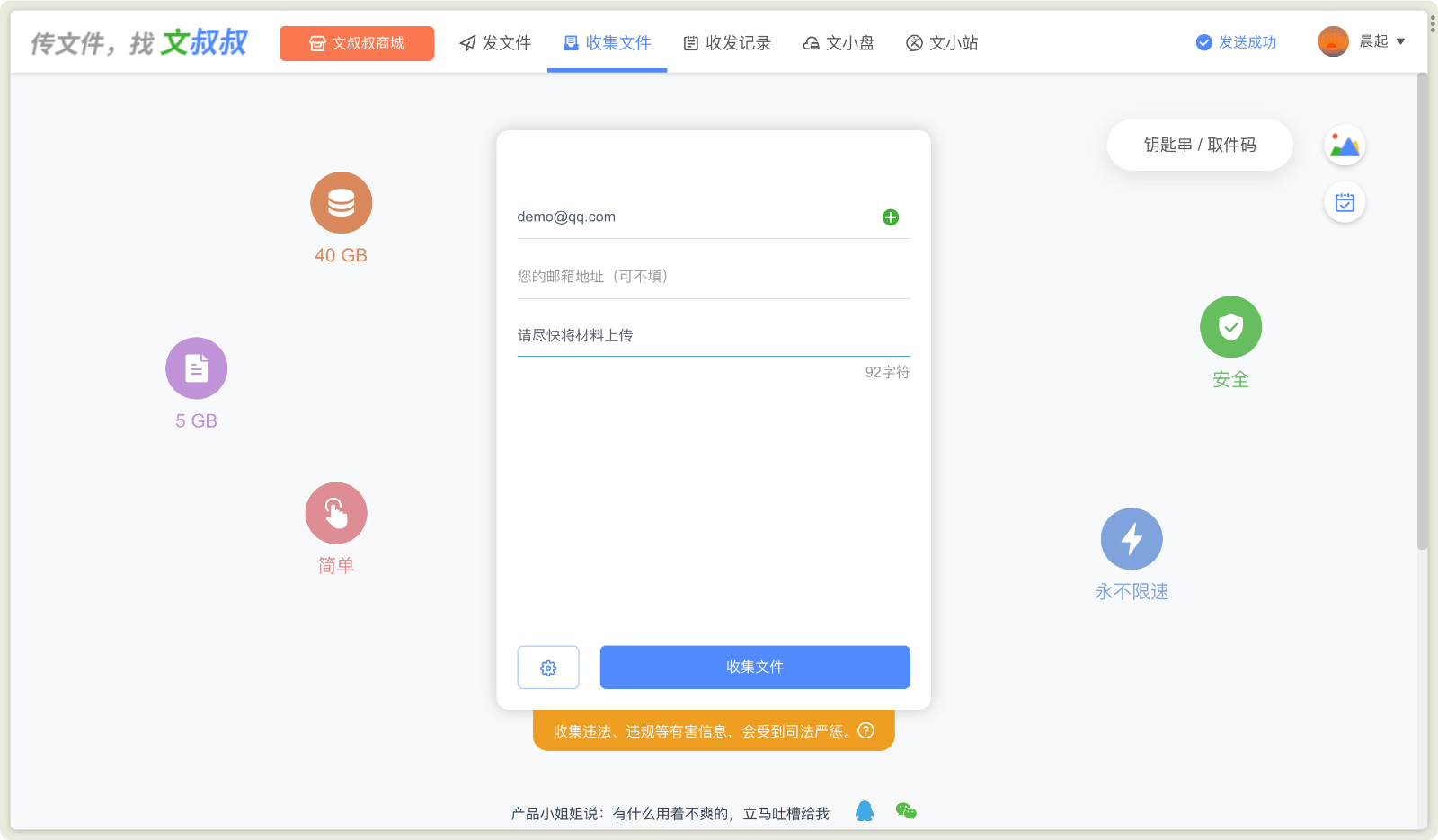Click the orange 40 GB storage icon
Screen dimensions: 1438x840
click(341, 203)
